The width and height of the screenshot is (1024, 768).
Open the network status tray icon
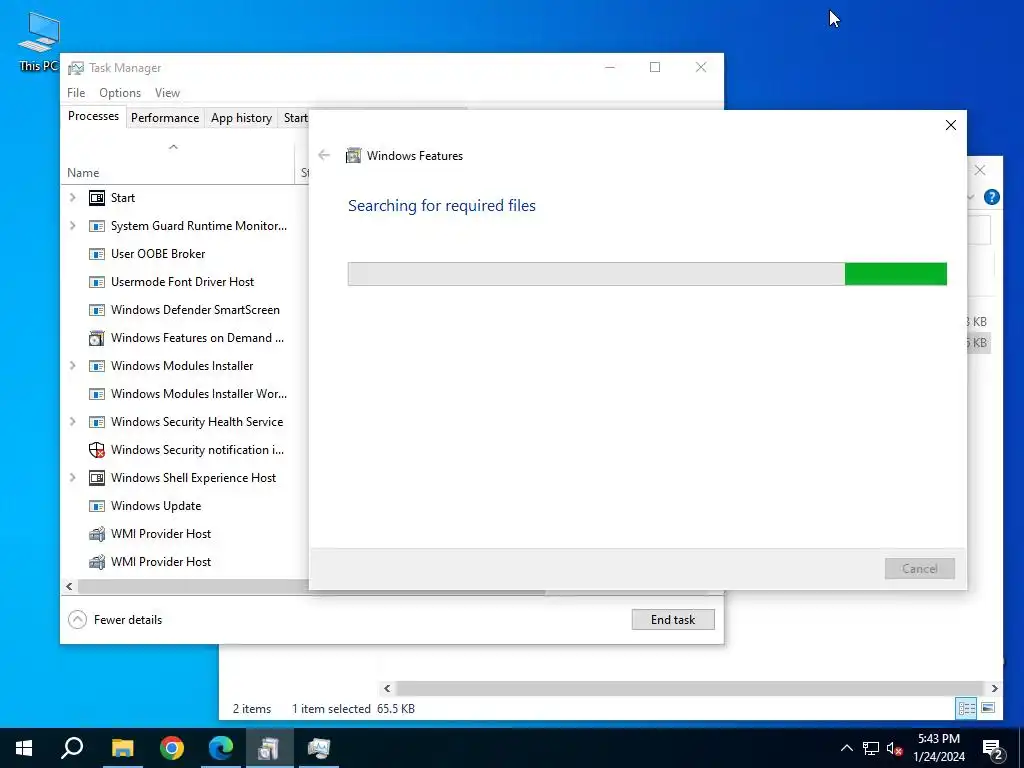coord(871,748)
